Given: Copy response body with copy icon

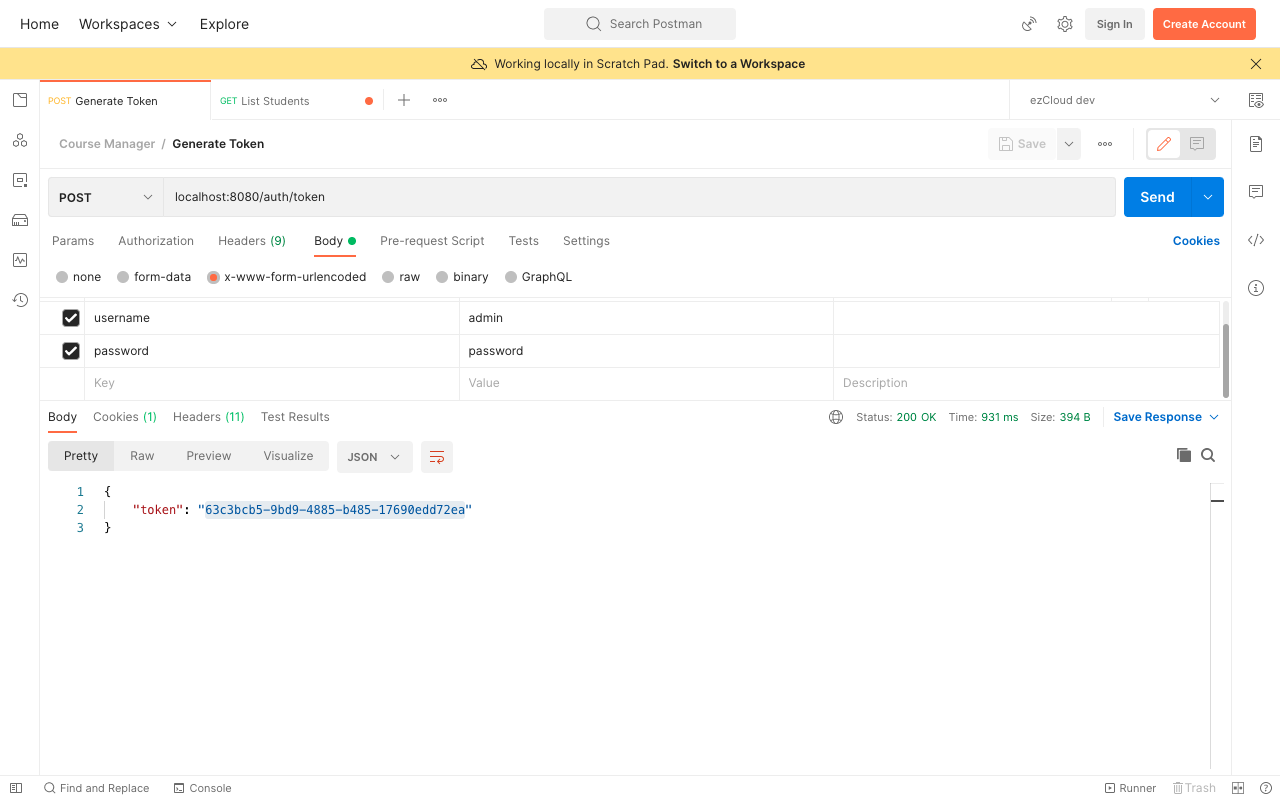Looking at the screenshot, I should tap(1184, 455).
